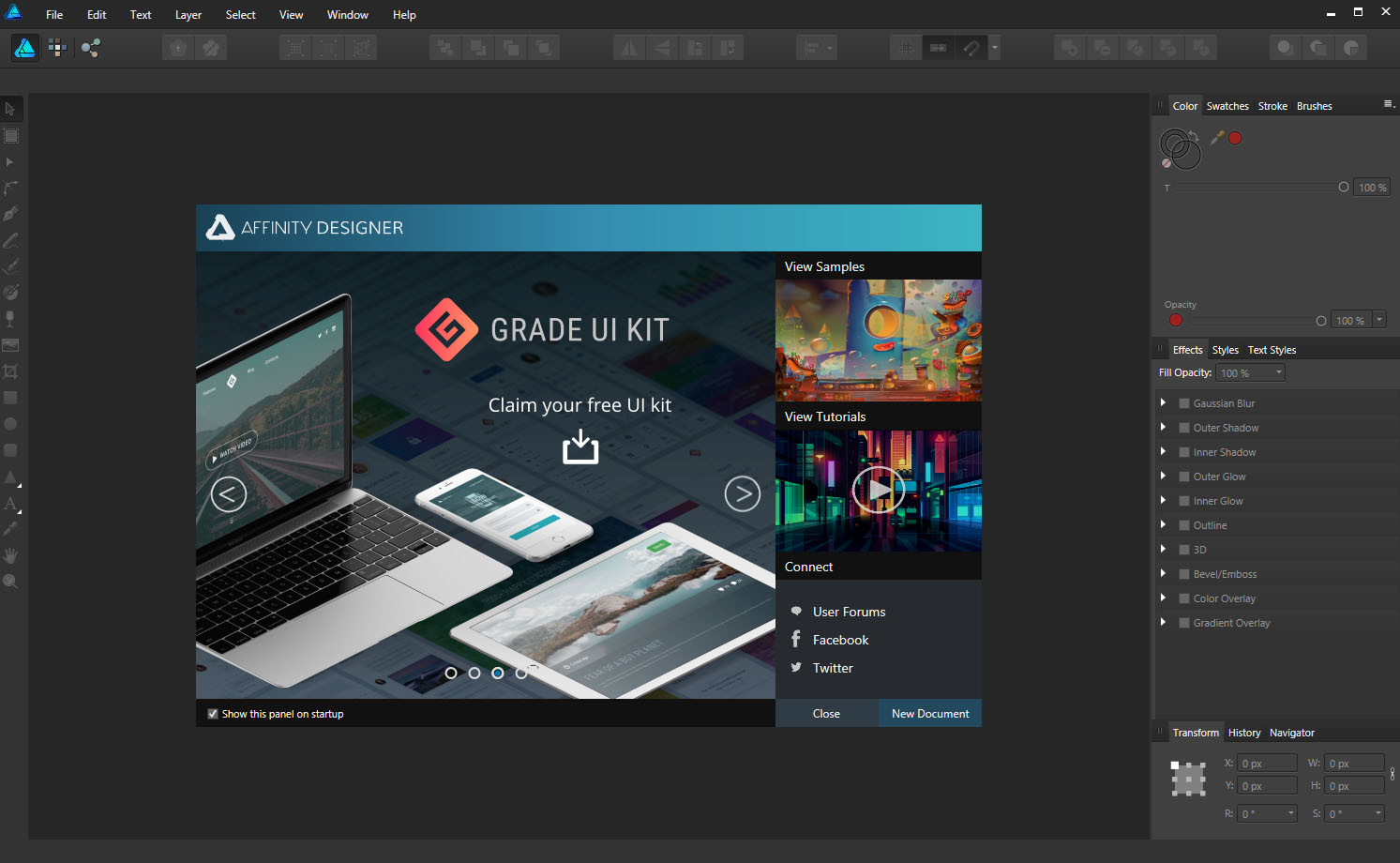The width and height of the screenshot is (1400, 863).
Task: Open the Color panel Opacity dropdown arrow
Action: click(x=1379, y=320)
